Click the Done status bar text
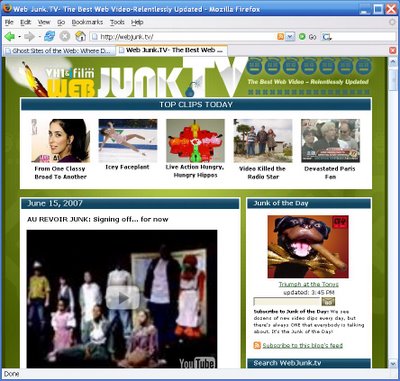 [11, 374]
